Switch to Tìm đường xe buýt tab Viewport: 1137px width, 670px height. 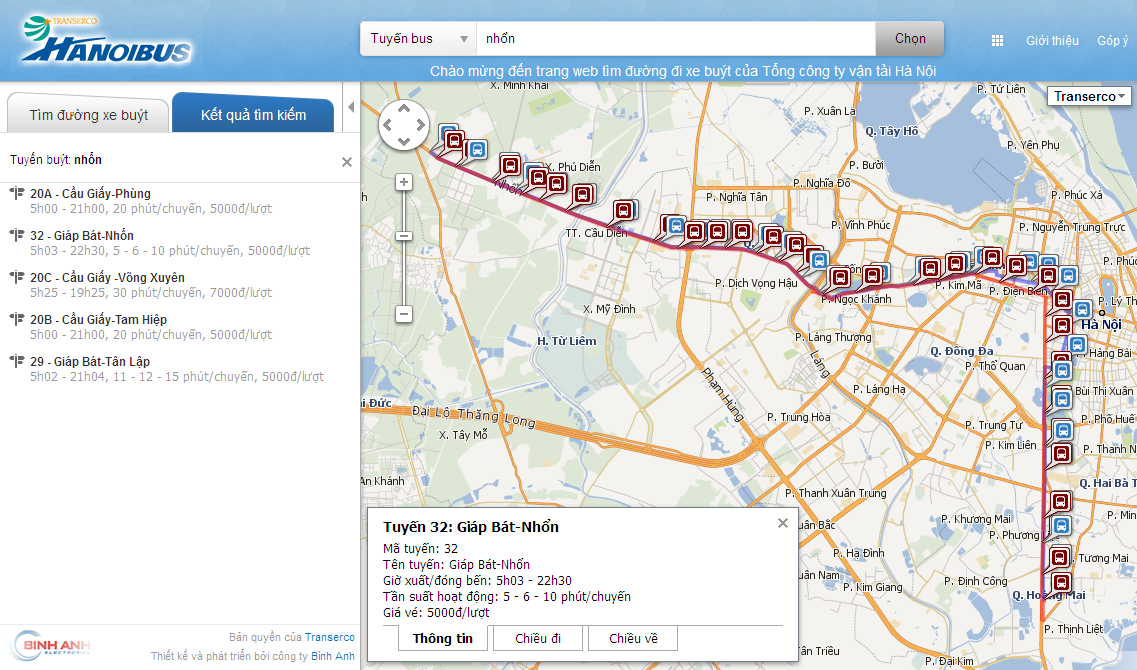point(88,115)
